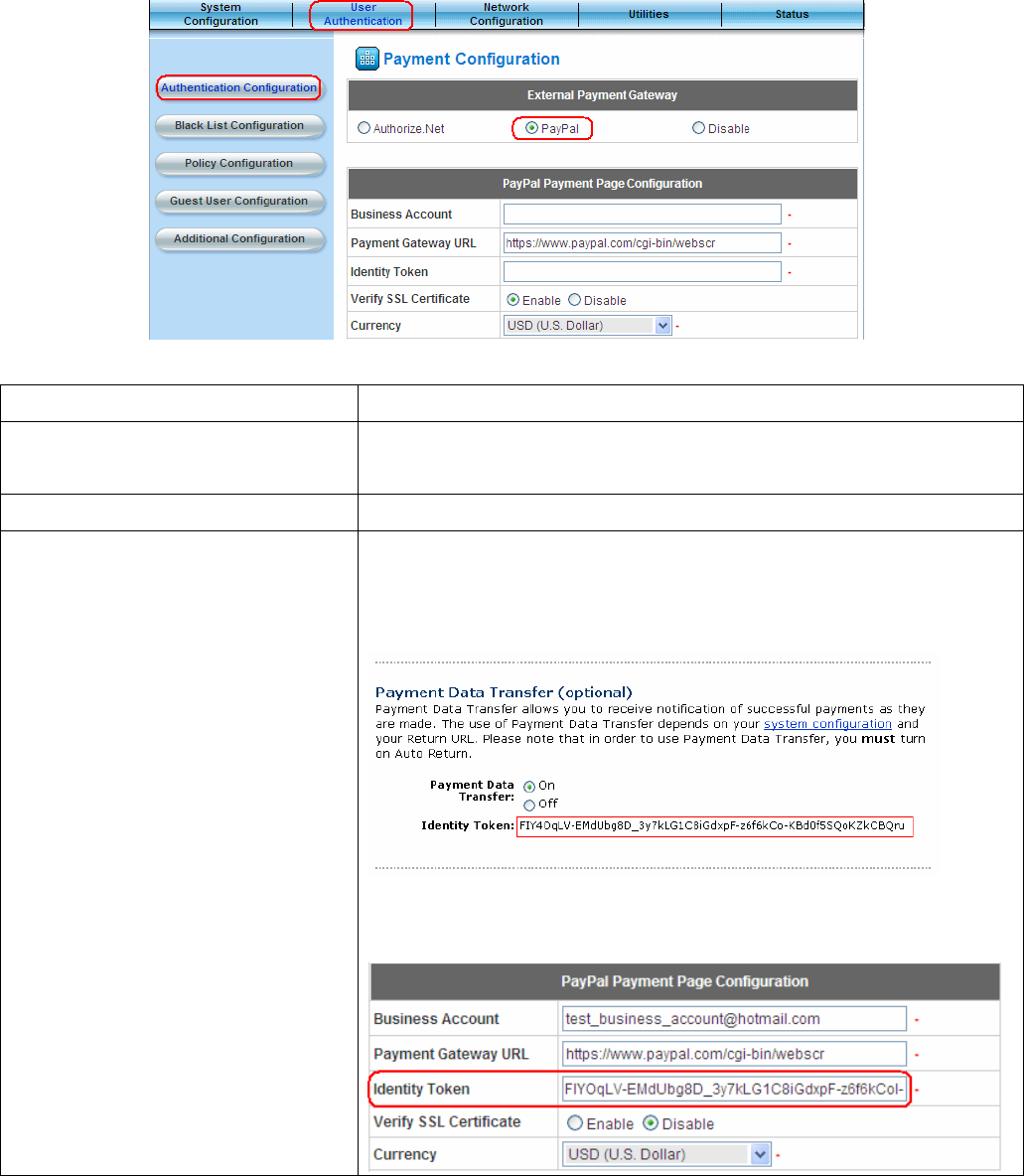The width and height of the screenshot is (1024, 1176).
Task: Select Disable for SSL in lower form
Action: coord(651,1123)
